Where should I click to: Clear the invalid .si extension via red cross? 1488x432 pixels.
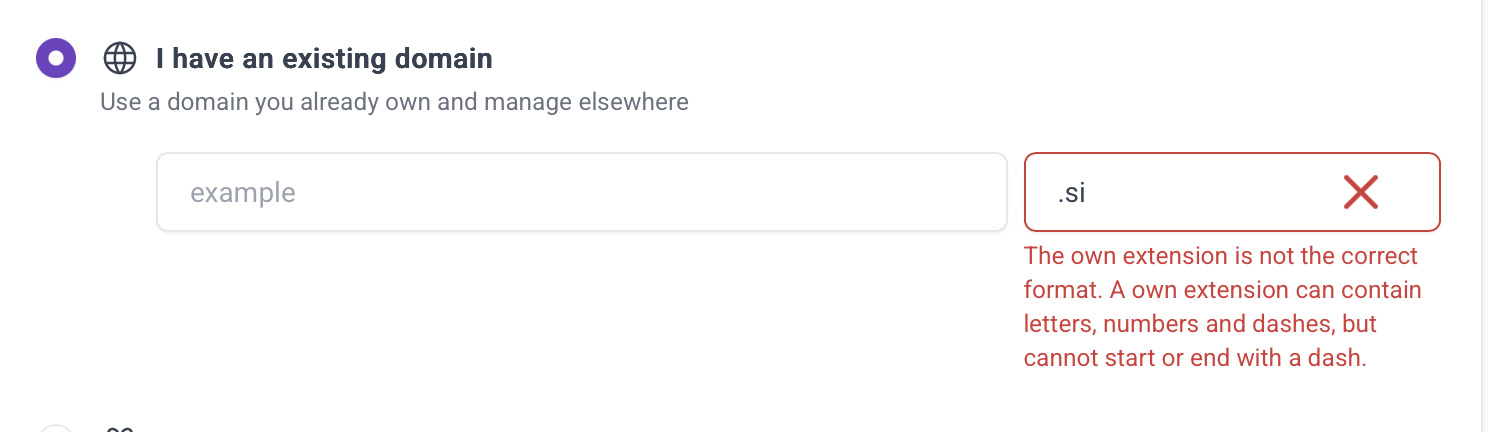pos(1360,192)
